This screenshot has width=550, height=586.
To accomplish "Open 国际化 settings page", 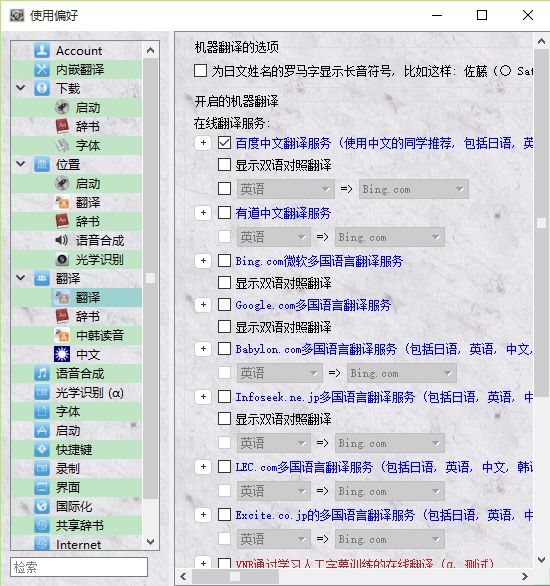I will [x=74, y=506].
